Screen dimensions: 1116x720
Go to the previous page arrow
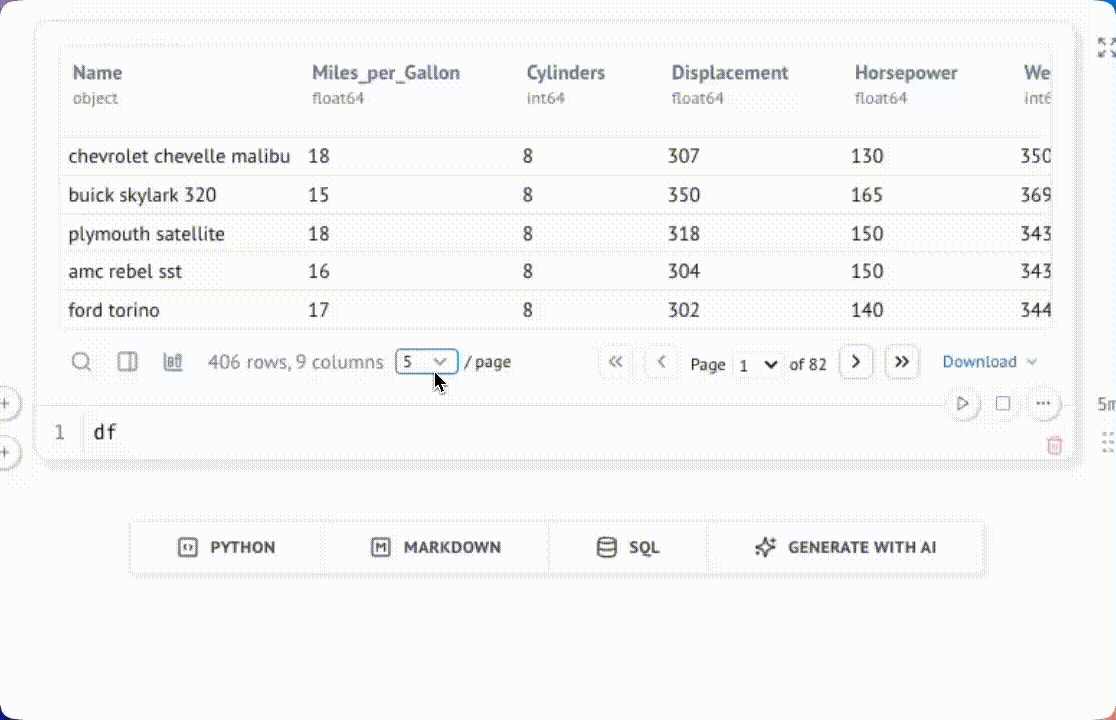[661, 362]
